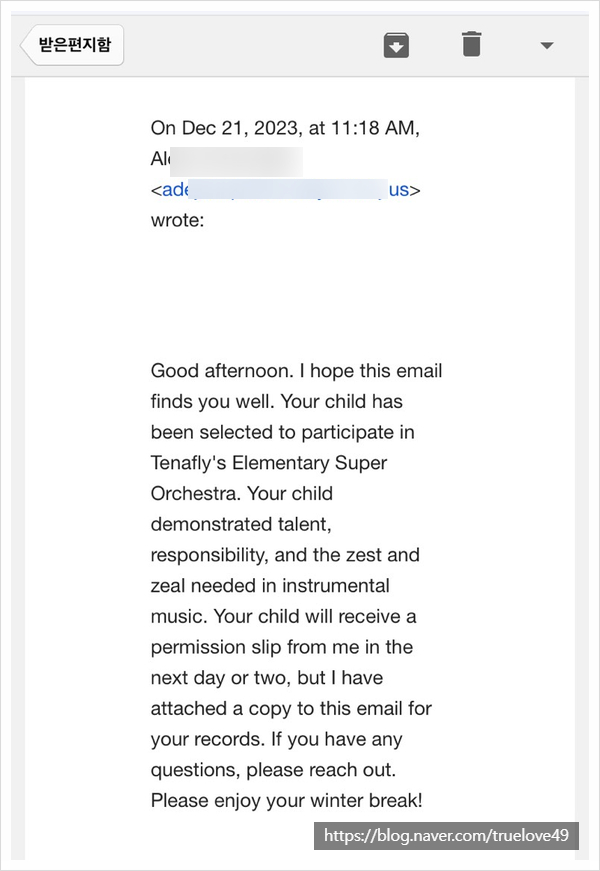Open the sender's blue email address link

(285, 189)
